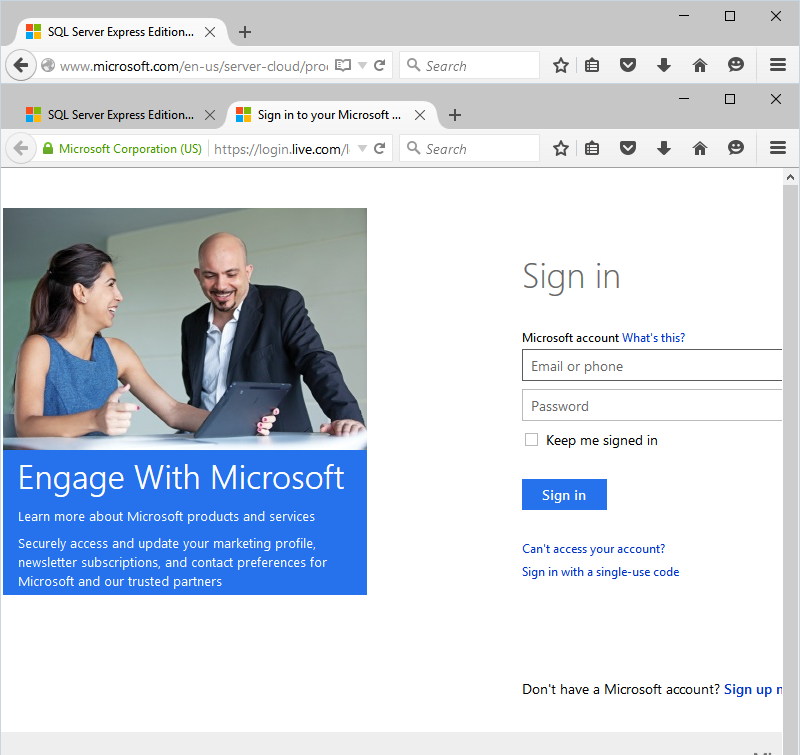Open Hello chat in the Sign in window

736,148
